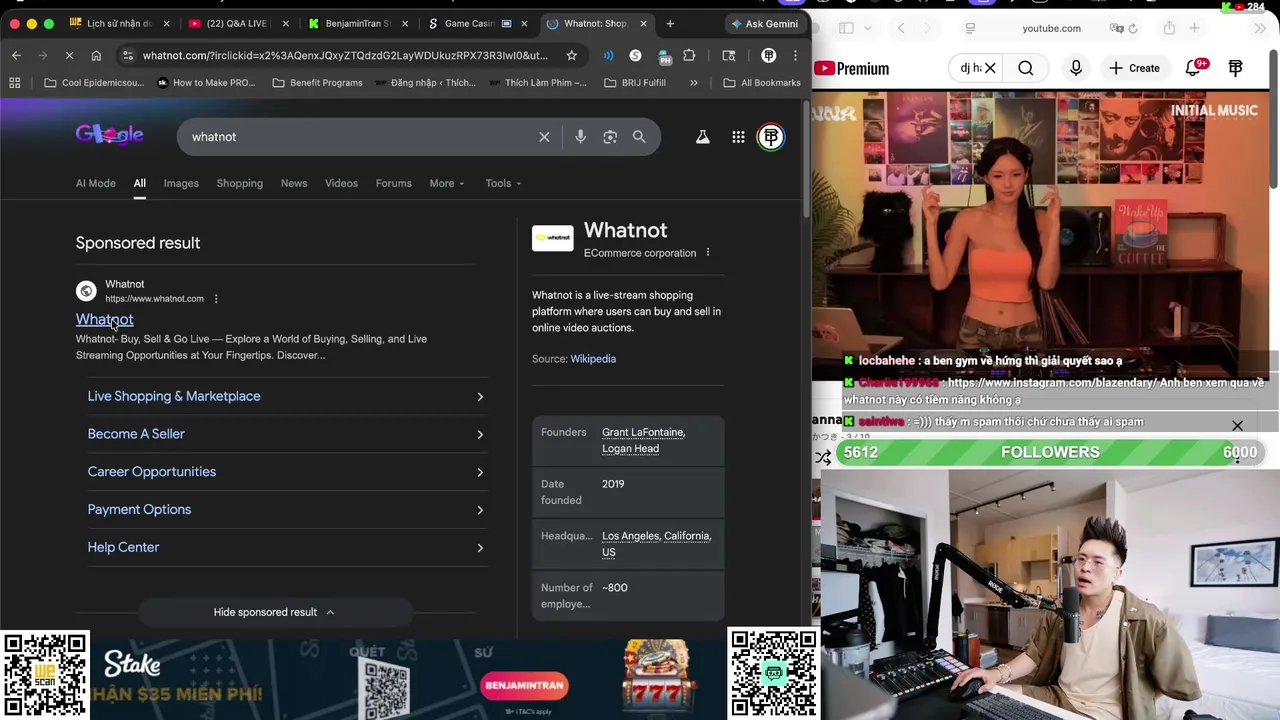Open more options beside ECommerce corporation
This screenshot has width=1280, height=720.
(708, 253)
